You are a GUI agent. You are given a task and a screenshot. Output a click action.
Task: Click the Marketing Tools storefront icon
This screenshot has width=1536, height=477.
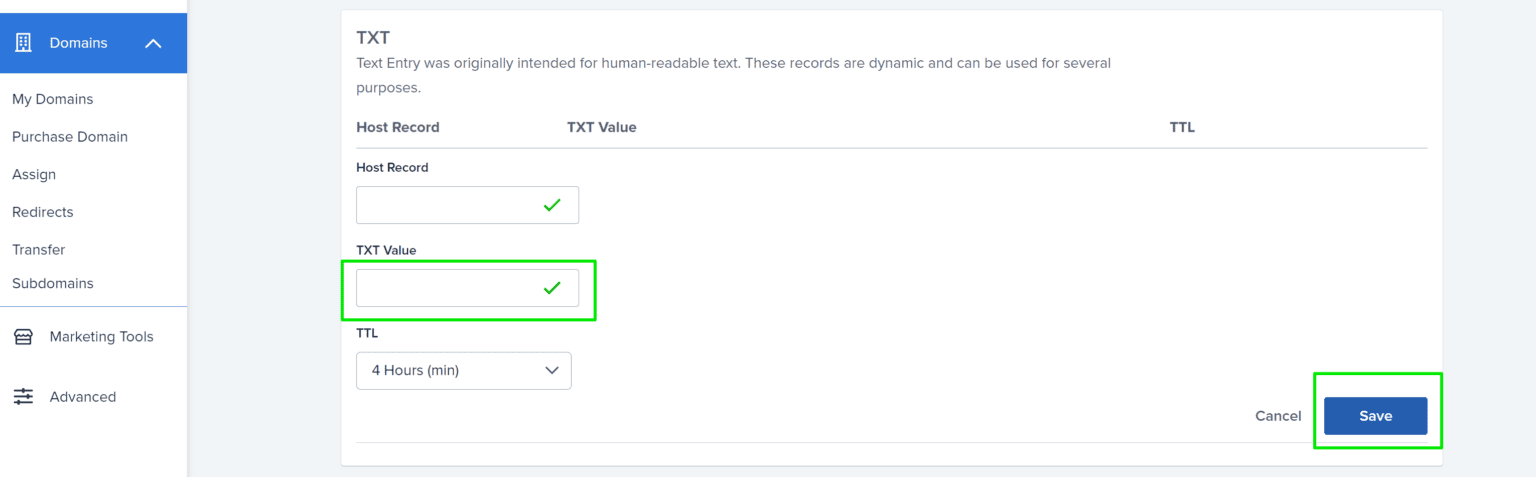[23, 337]
